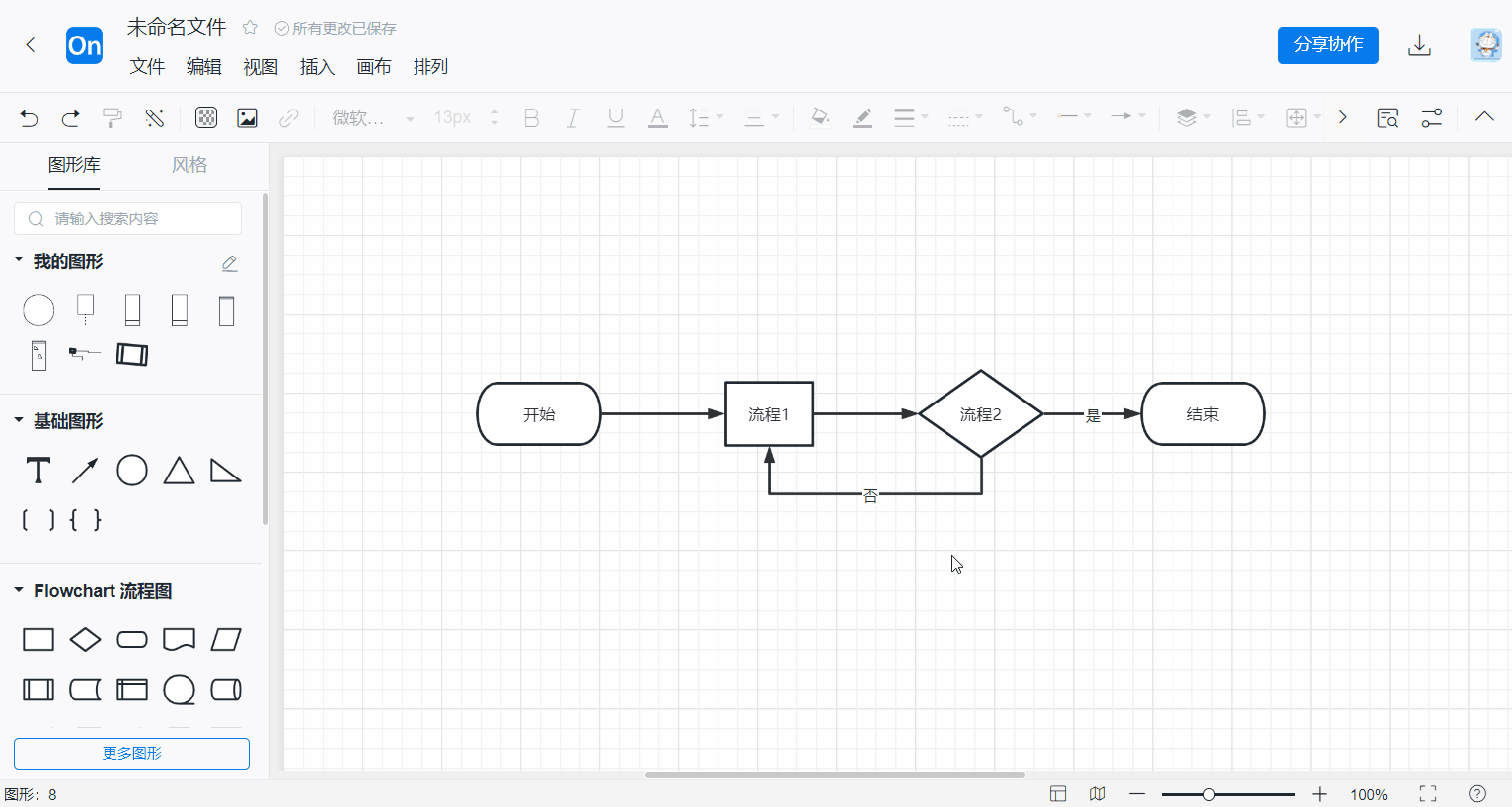
Task: Switch to the 风格 tab
Action: (189, 165)
